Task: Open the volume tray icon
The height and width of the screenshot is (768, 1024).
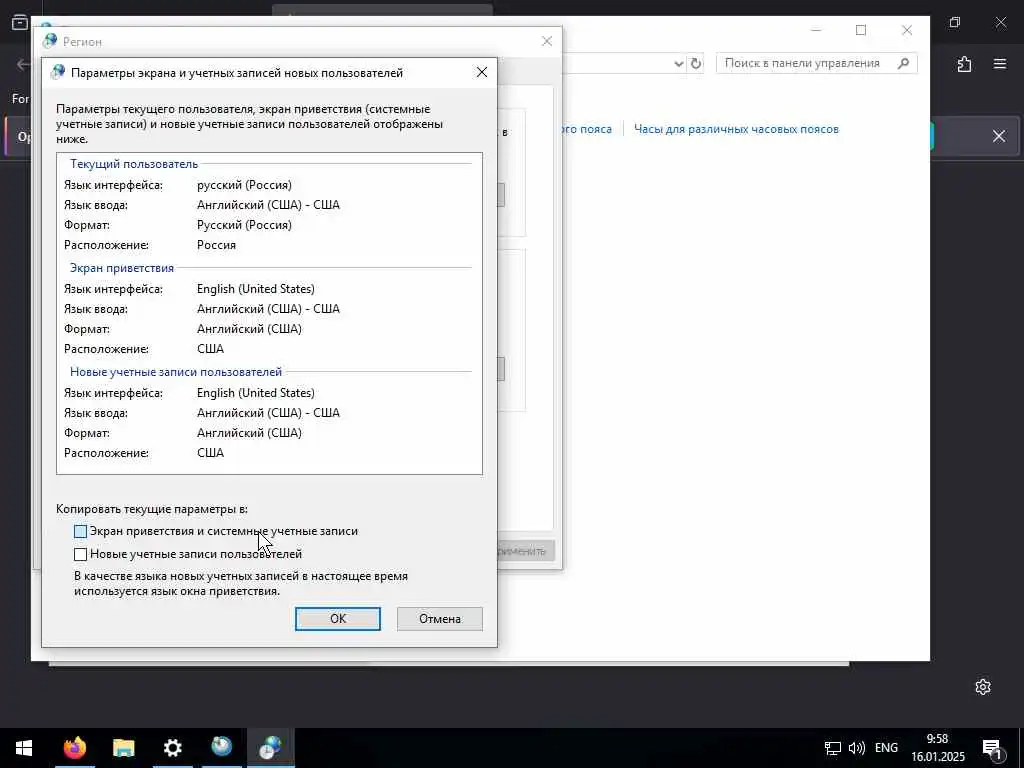Action: click(856, 748)
